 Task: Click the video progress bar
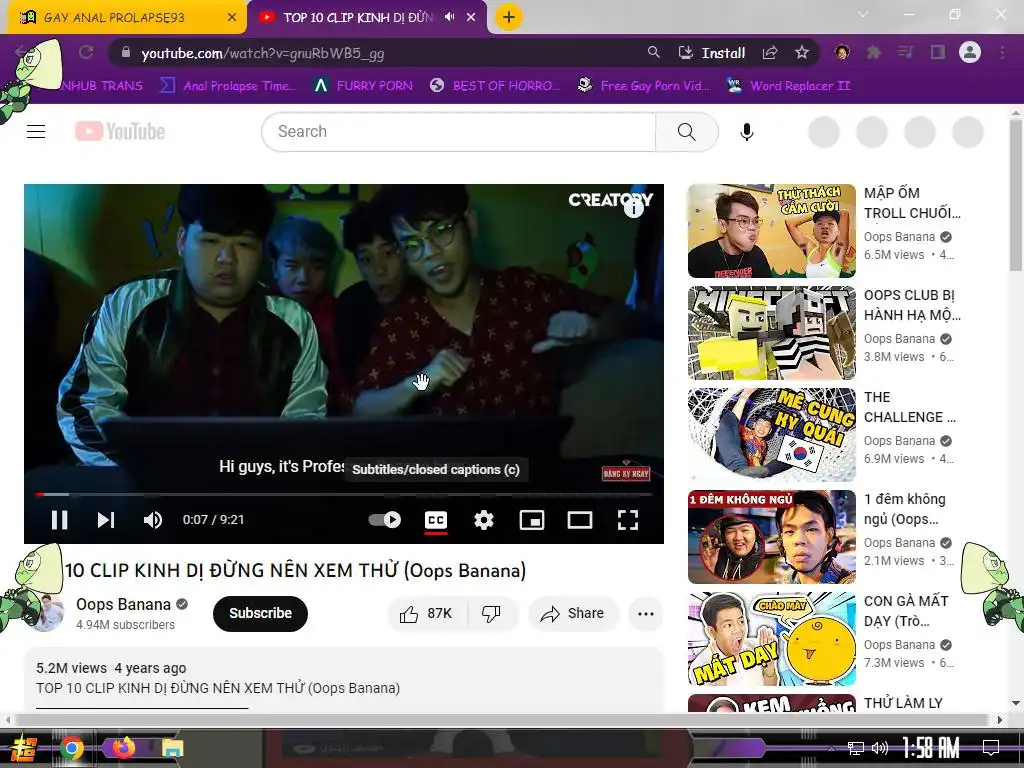(x=344, y=495)
